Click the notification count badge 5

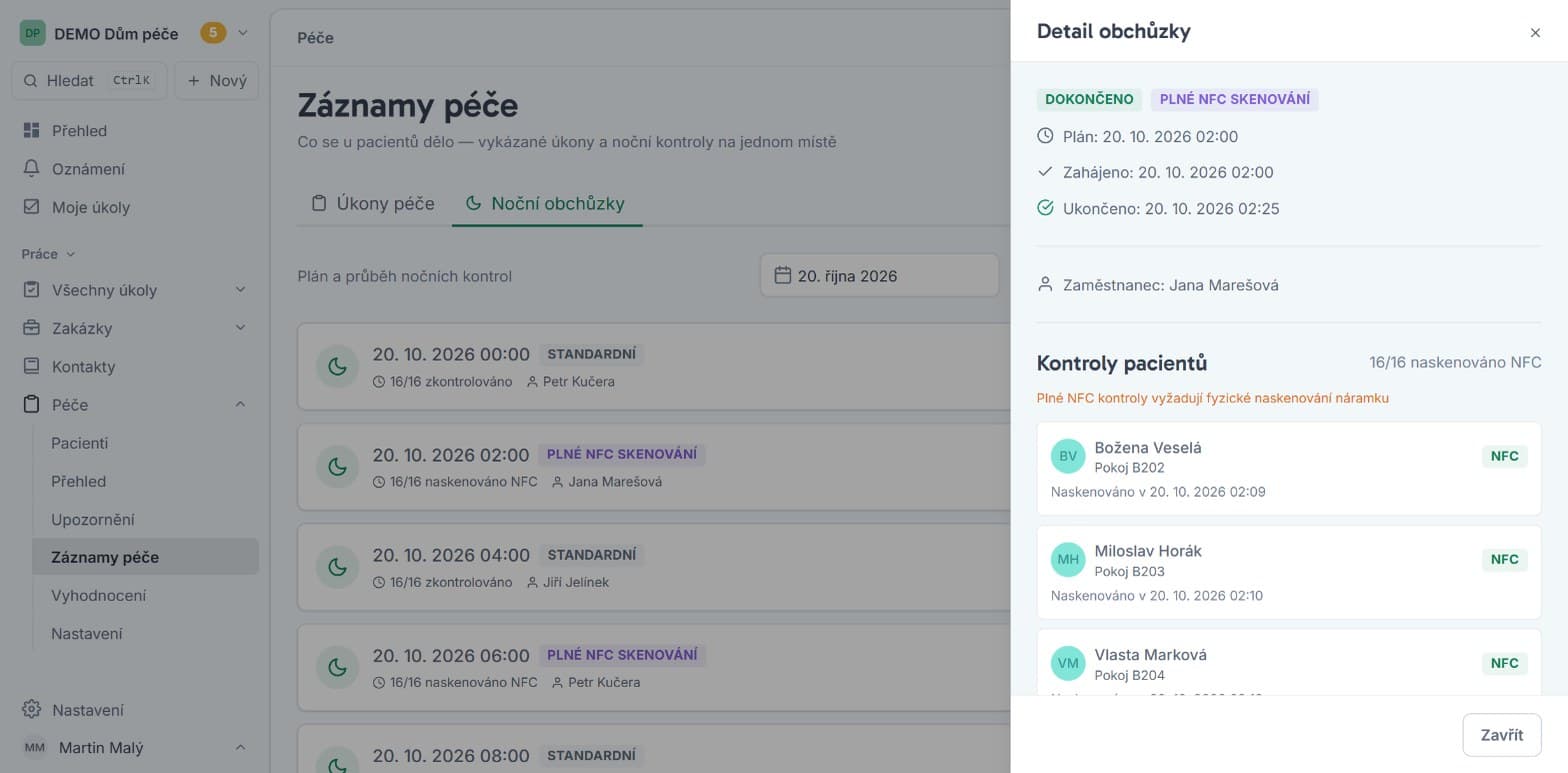[x=213, y=33]
